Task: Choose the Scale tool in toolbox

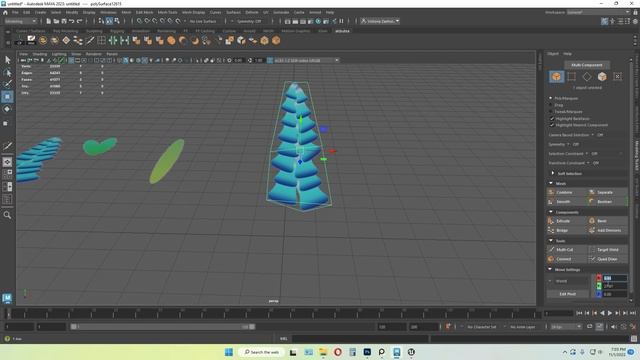Action: click(x=6, y=123)
